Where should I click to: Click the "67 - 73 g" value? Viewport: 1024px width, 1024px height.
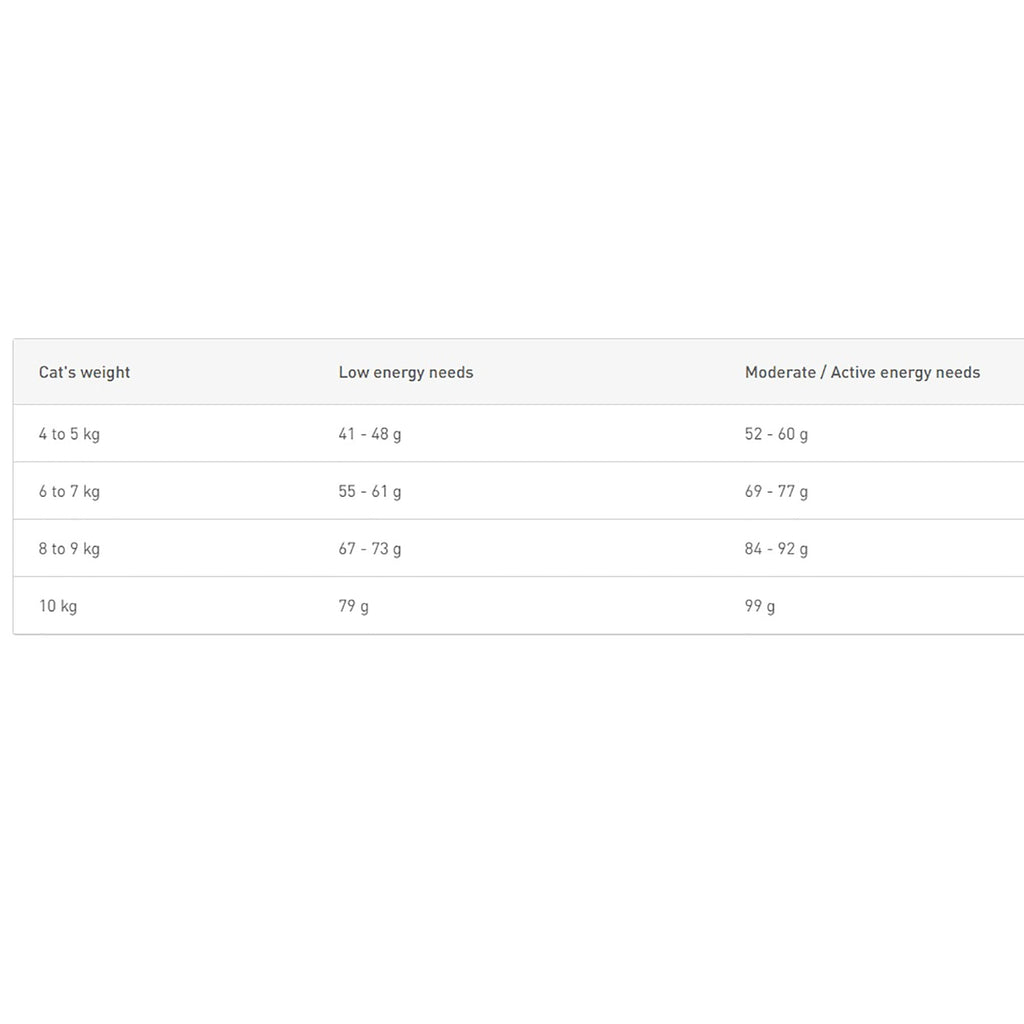point(370,548)
